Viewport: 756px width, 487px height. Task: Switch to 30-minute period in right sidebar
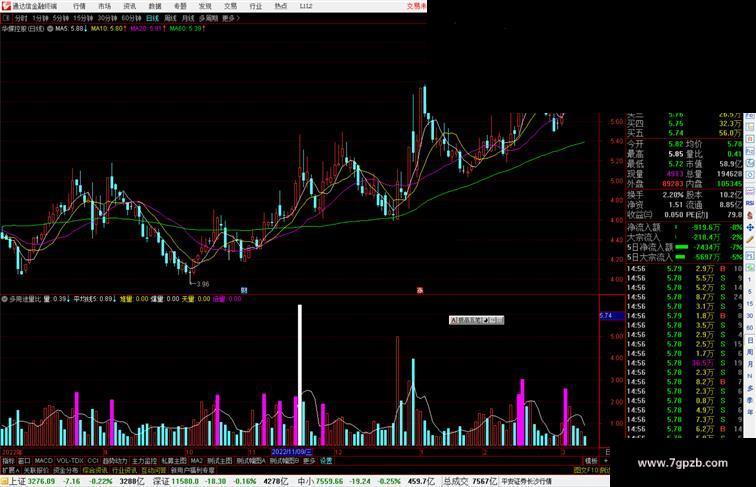[750, 316]
